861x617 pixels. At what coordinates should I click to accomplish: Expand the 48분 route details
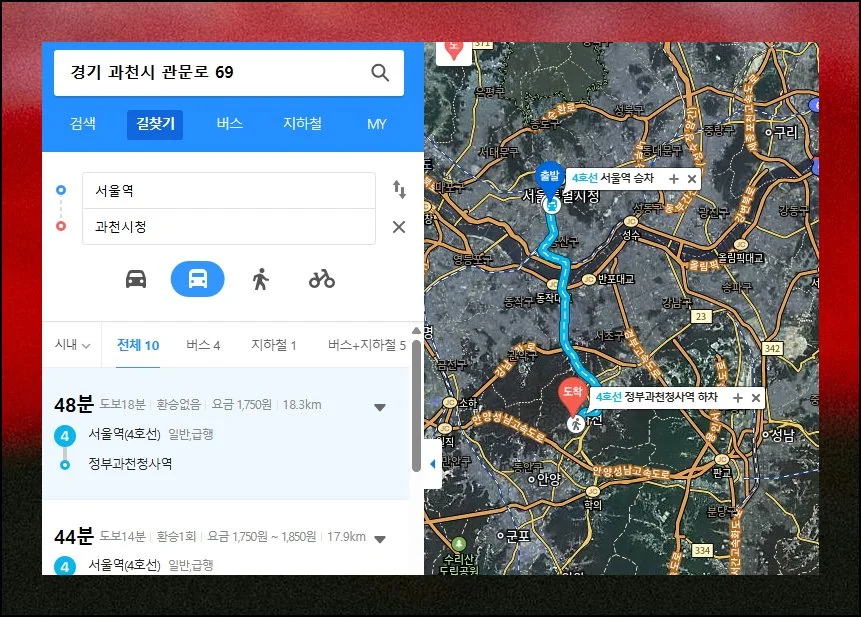coord(380,407)
